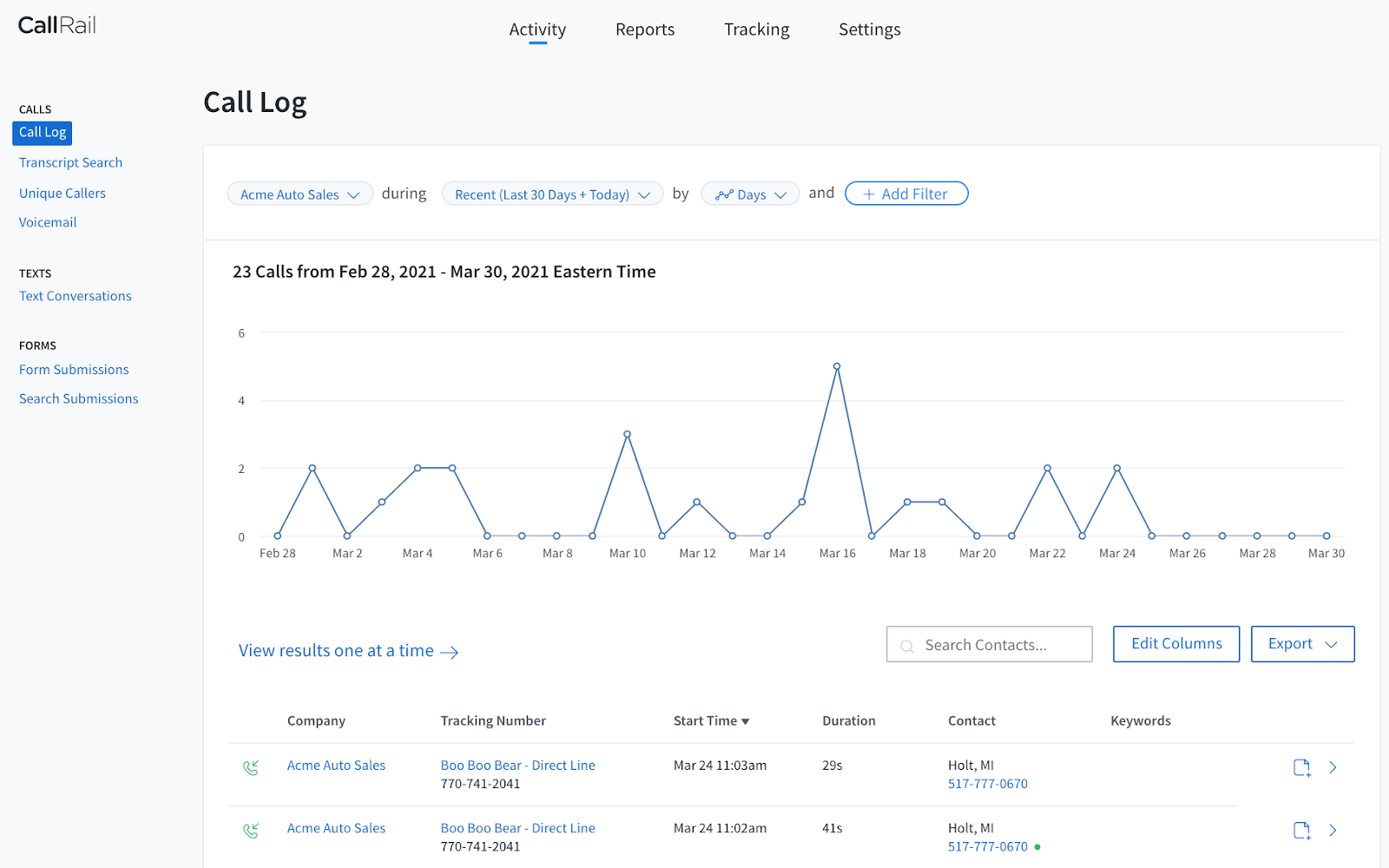Open Acme Auto Sales link in 11:02am row
Image resolution: width=1389 pixels, height=868 pixels.
(336, 828)
